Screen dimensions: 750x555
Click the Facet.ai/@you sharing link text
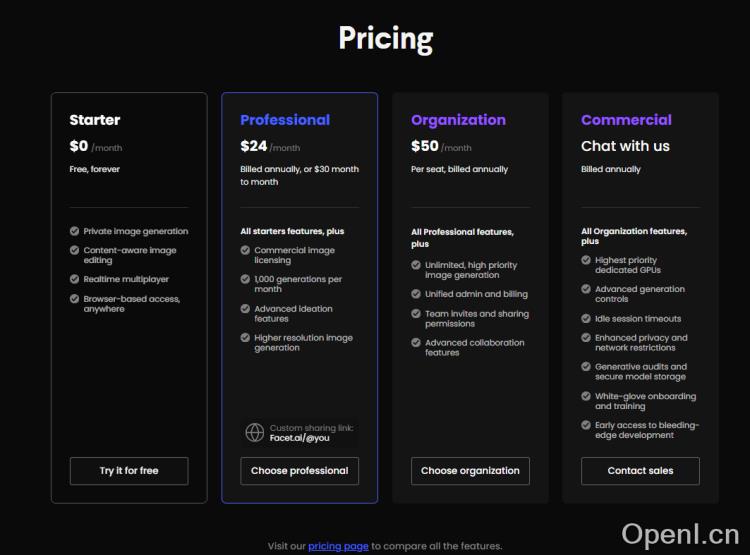299,438
